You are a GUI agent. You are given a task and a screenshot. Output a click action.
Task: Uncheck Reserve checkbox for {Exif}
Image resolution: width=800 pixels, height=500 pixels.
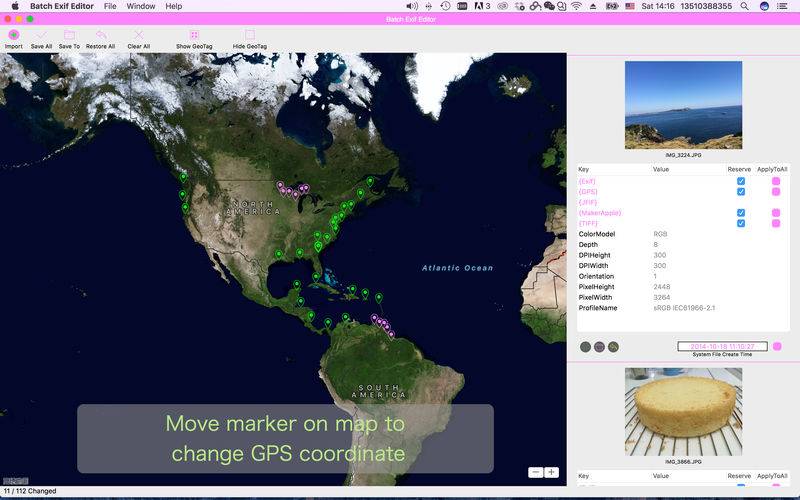(741, 181)
